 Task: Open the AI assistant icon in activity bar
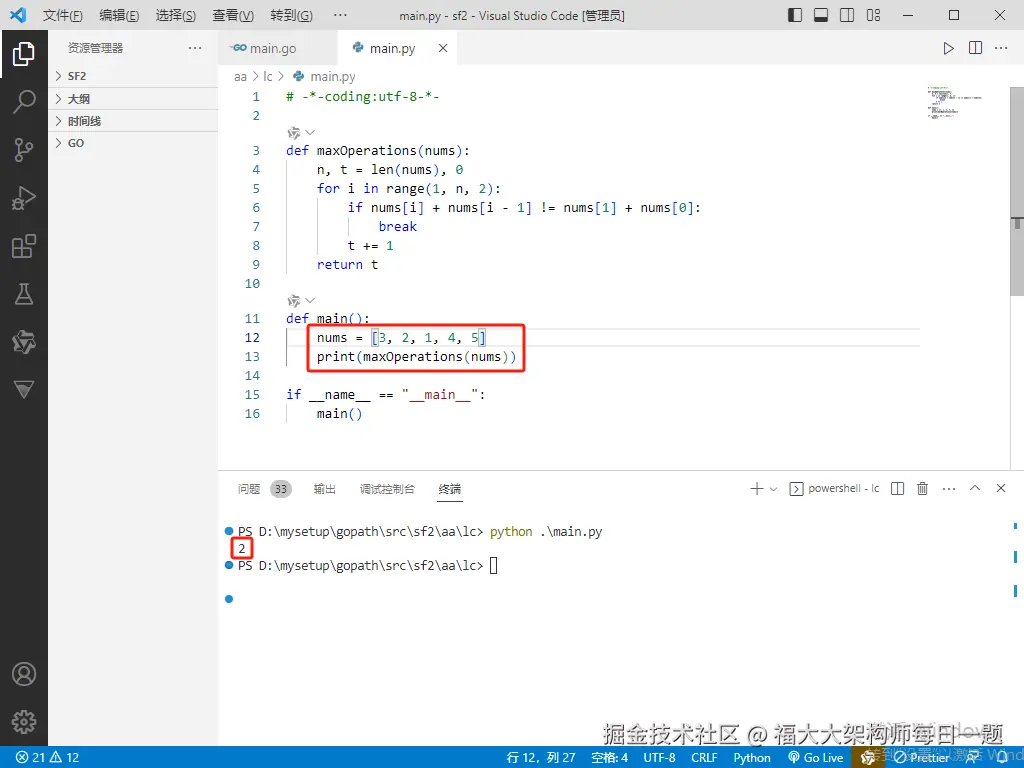(24, 342)
